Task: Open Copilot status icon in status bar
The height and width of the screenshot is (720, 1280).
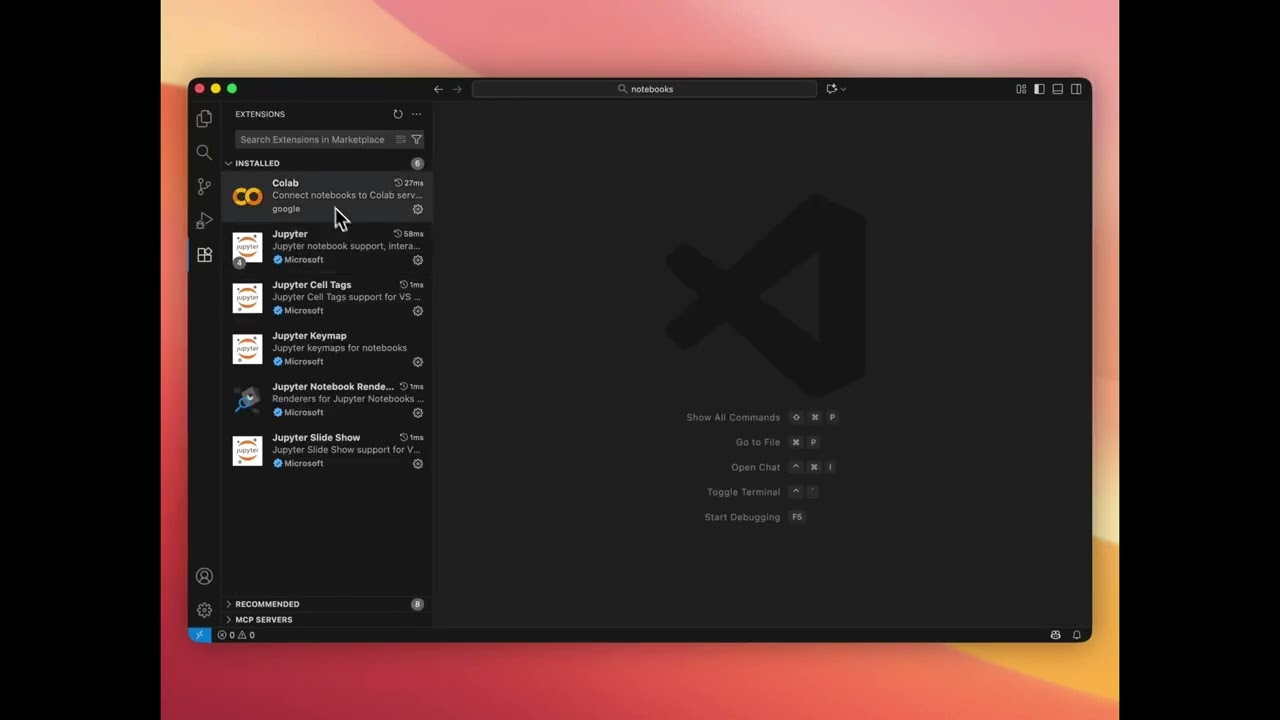Action: click(1055, 635)
